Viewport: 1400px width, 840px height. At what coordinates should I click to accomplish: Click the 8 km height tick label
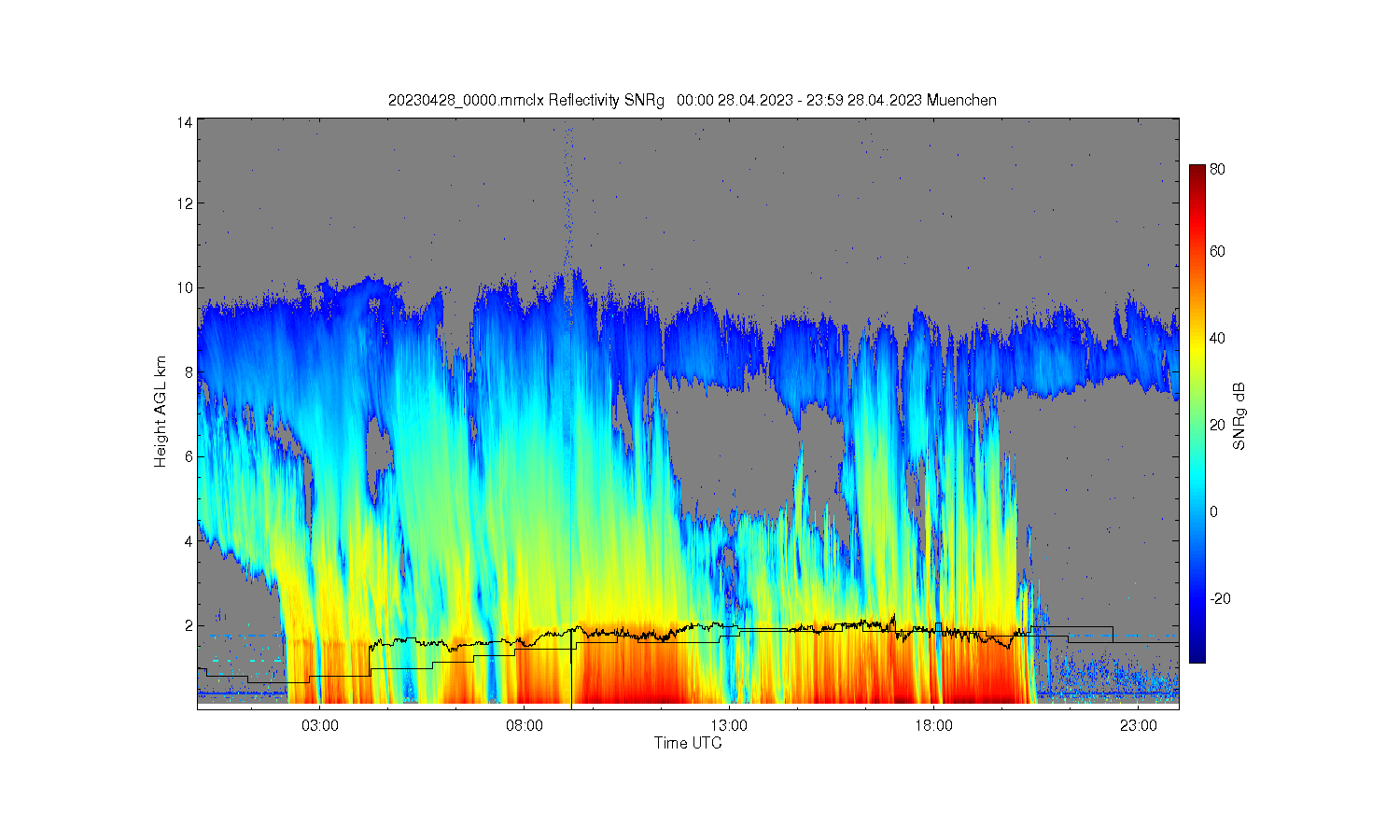click(189, 371)
